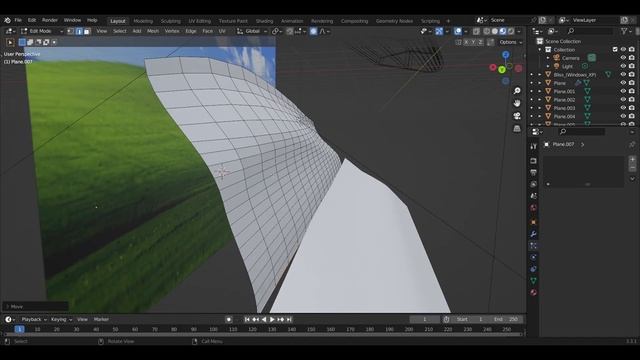Open the View Layer properties tab icon
The width and height of the screenshot is (640, 360).
(533, 184)
